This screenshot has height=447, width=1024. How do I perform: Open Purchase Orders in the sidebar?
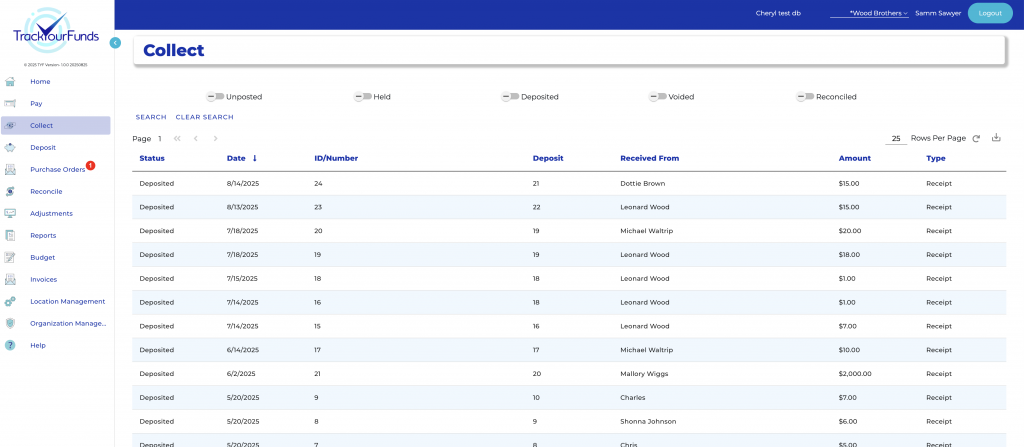[57, 170]
